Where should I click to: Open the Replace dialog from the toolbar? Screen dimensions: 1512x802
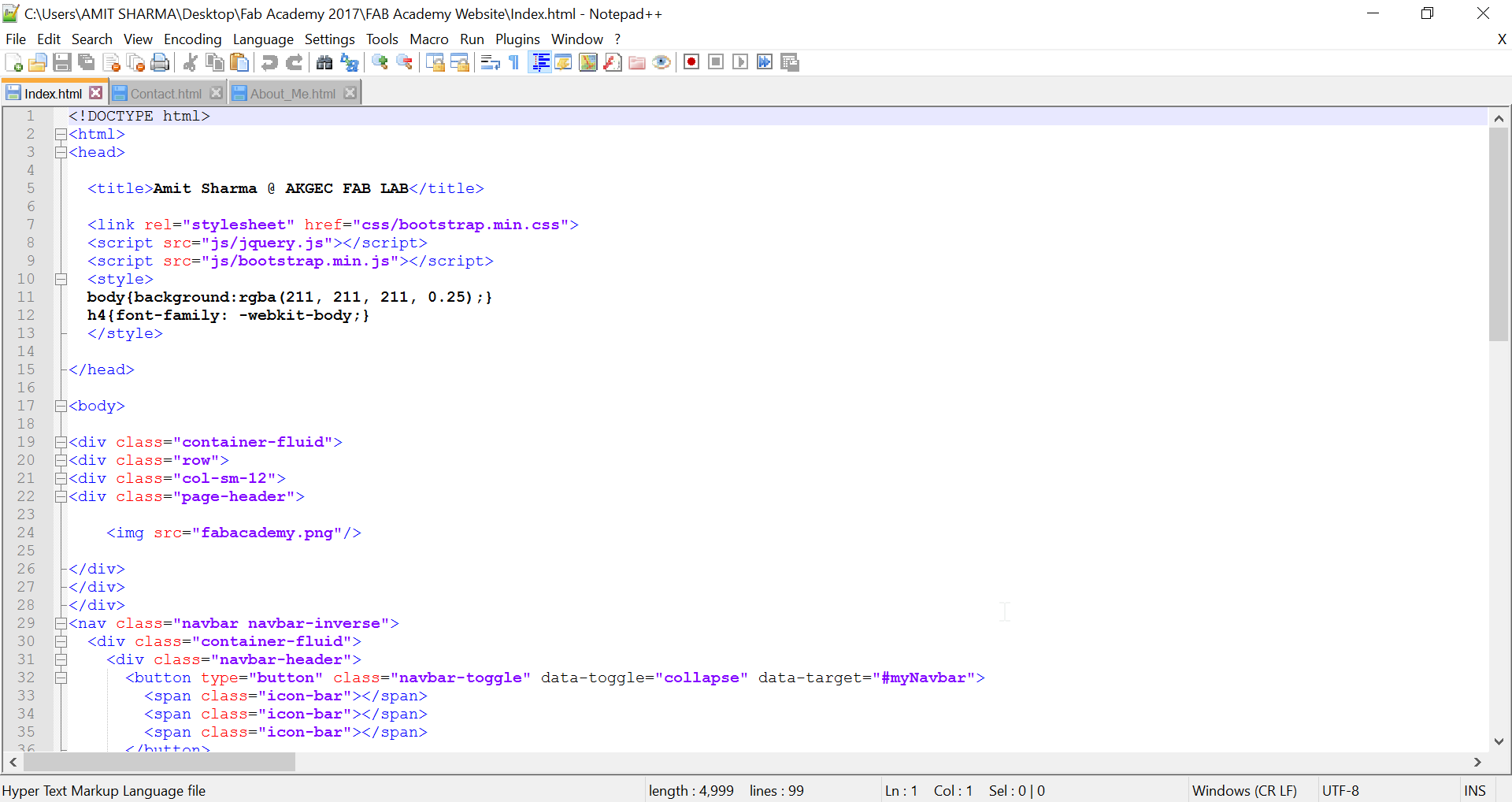349,62
